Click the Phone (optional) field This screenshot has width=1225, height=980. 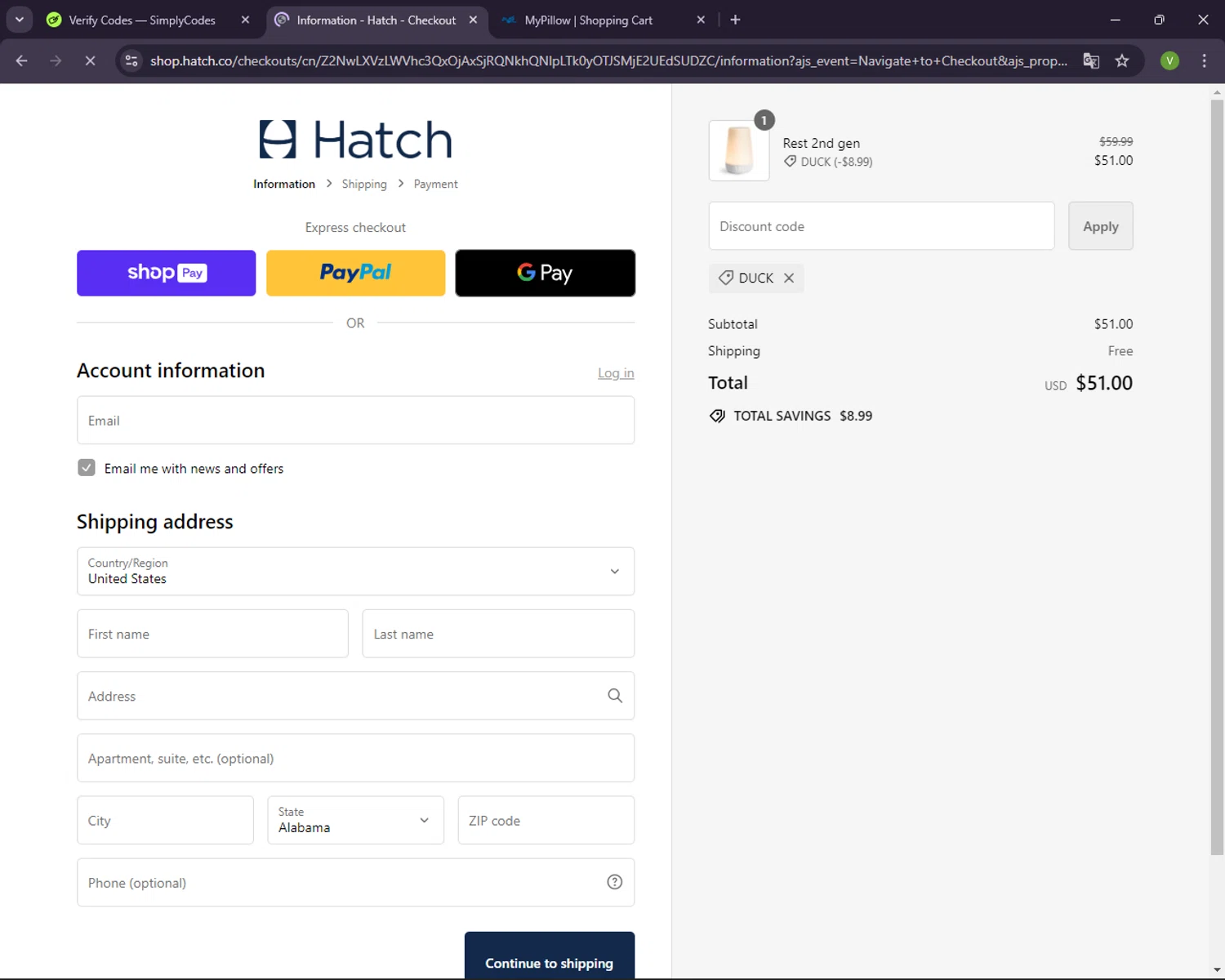(x=355, y=882)
